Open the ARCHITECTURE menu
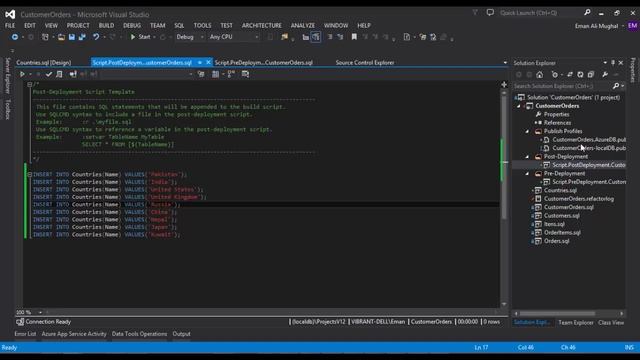Screen dimensions: 640x360 tap(262, 26)
